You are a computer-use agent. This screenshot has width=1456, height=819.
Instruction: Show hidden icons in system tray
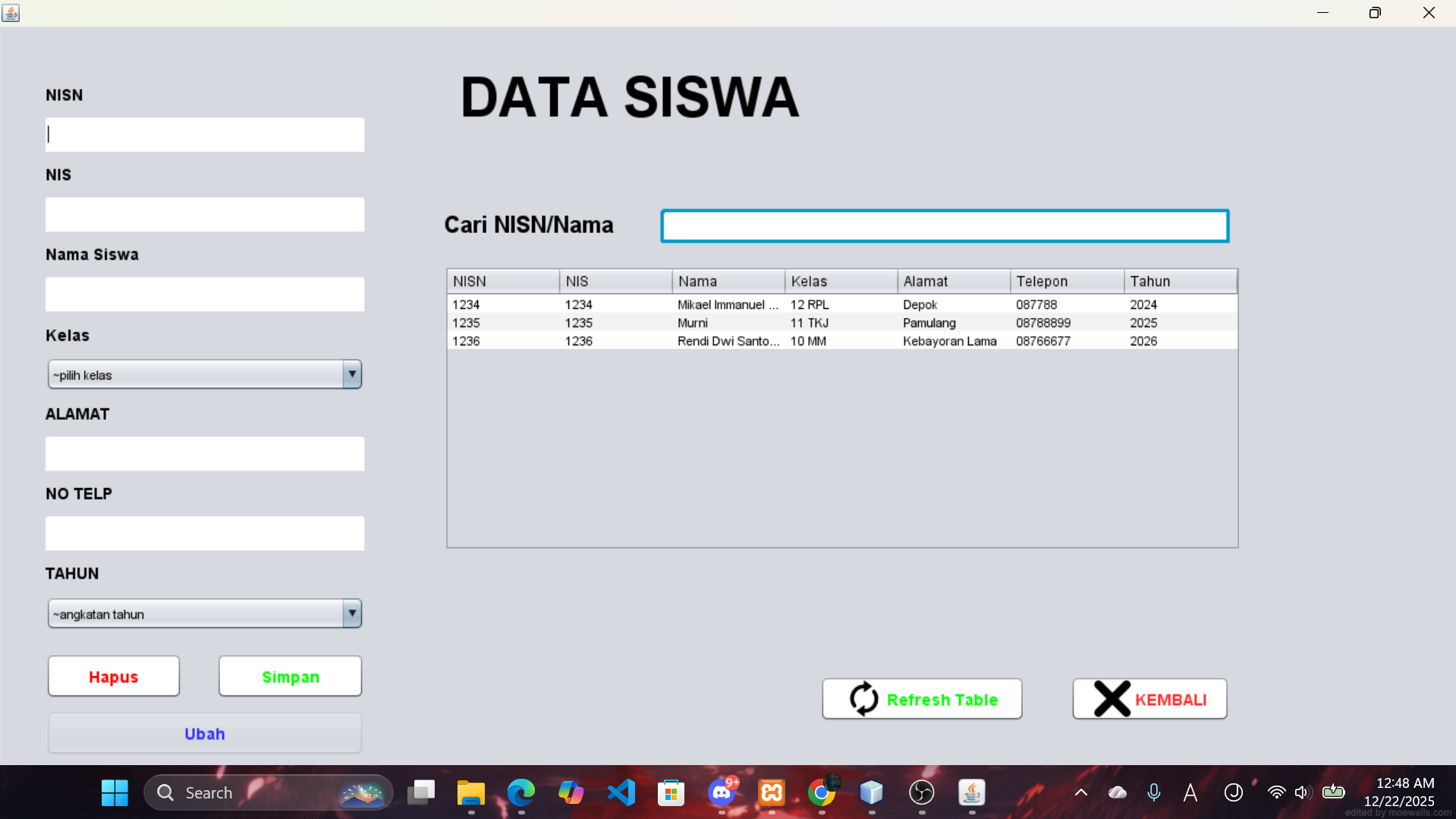click(x=1081, y=793)
